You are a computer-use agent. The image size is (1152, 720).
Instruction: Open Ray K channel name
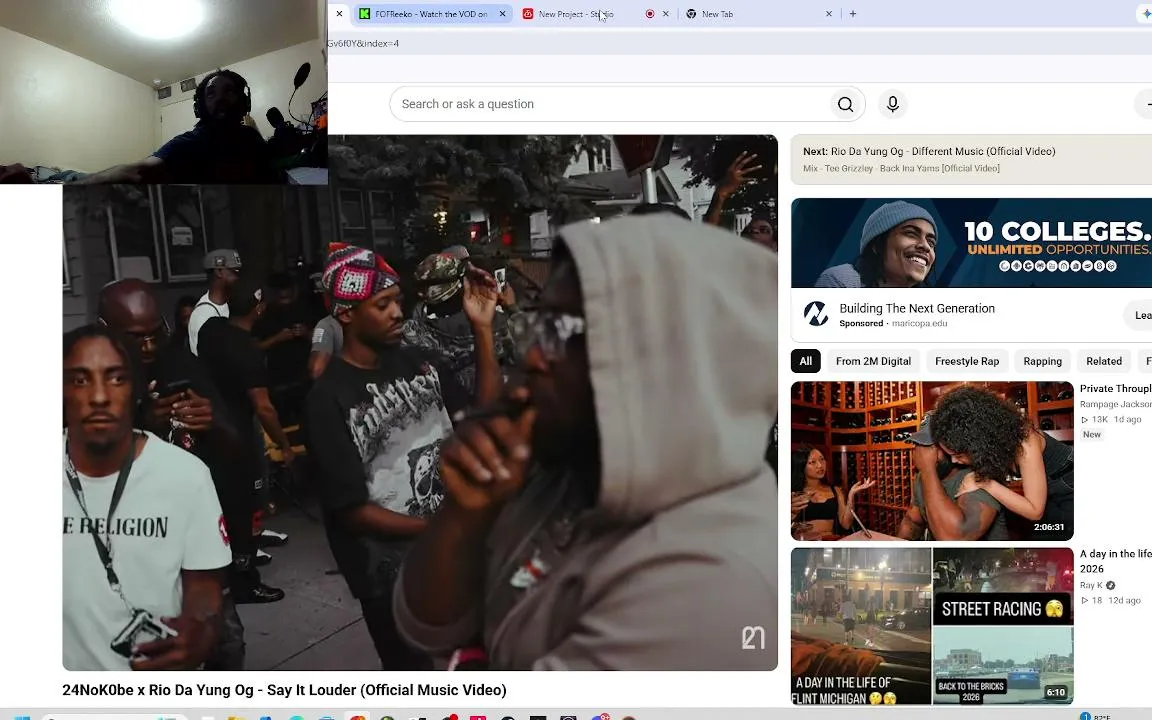pos(1091,586)
